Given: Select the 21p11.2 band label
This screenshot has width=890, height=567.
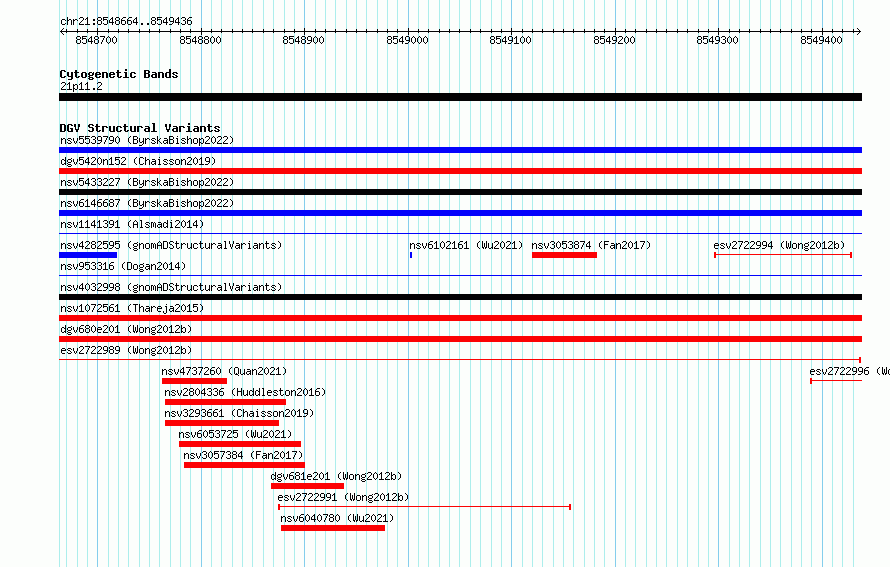Looking at the screenshot, I should pyautogui.click(x=81, y=86).
